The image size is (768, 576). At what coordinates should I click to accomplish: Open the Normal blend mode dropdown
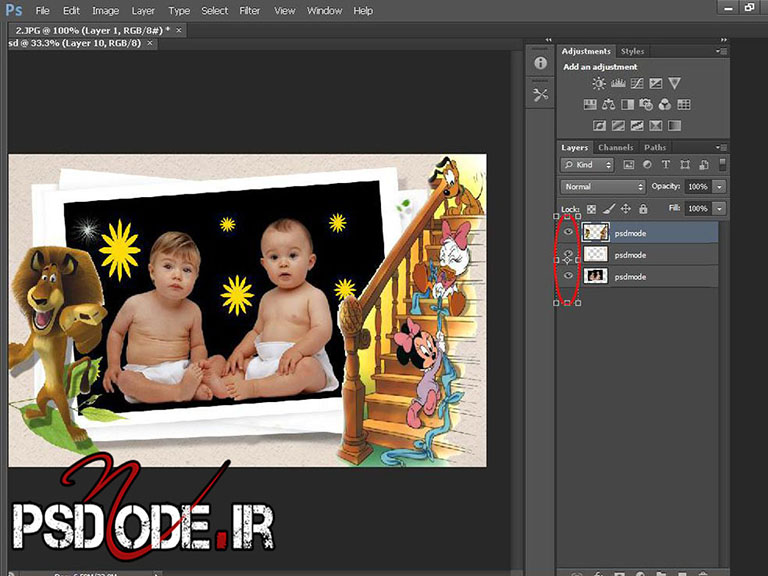[603, 187]
